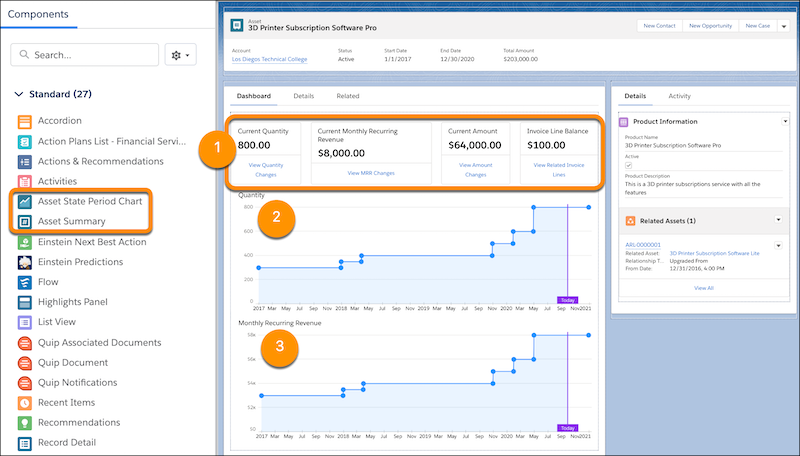The width and height of the screenshot is (800, 456).
Task: Click the Search components input field
Action: click(x=85, y=55)
